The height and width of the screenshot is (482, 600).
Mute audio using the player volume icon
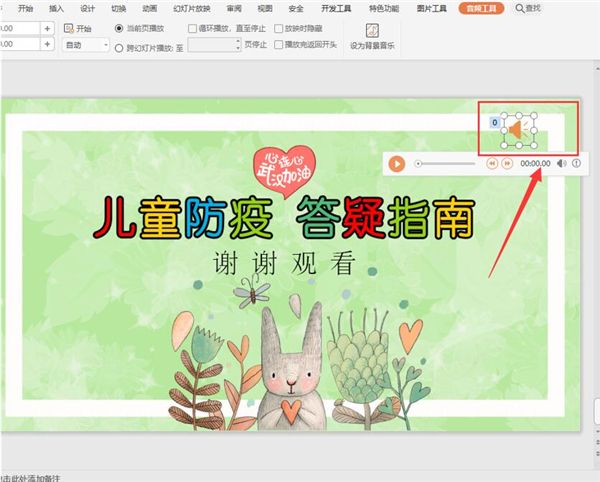click(561, 163)
